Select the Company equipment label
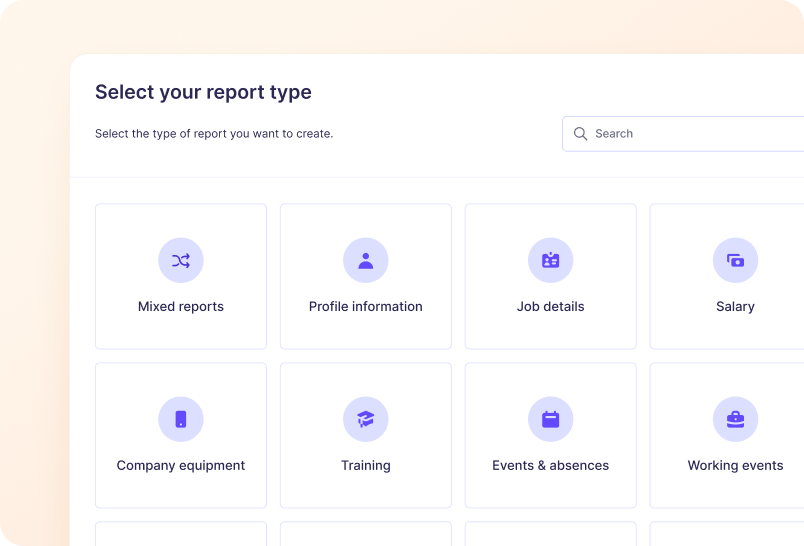This screenshot has width=804, height=546. pyautogui.click(x=181, y=466)
